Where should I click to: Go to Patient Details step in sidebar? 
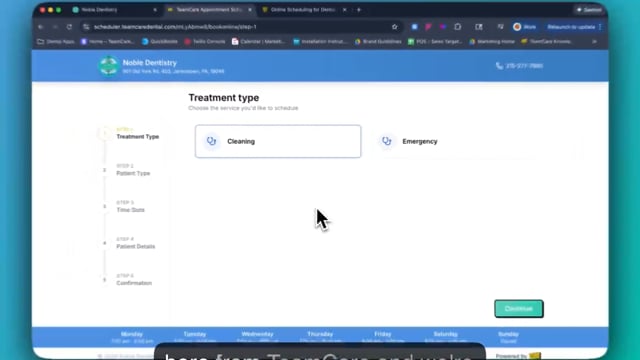tap(136, 243)
